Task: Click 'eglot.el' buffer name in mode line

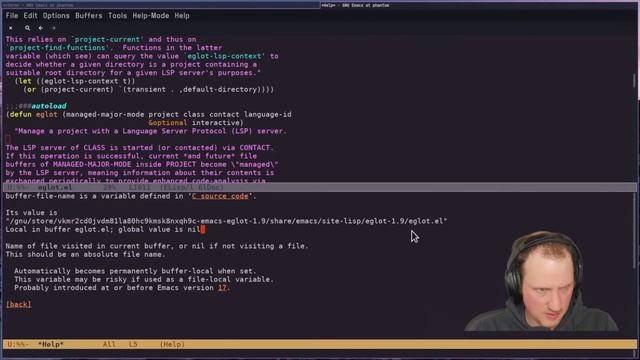Action: [55, 187]
